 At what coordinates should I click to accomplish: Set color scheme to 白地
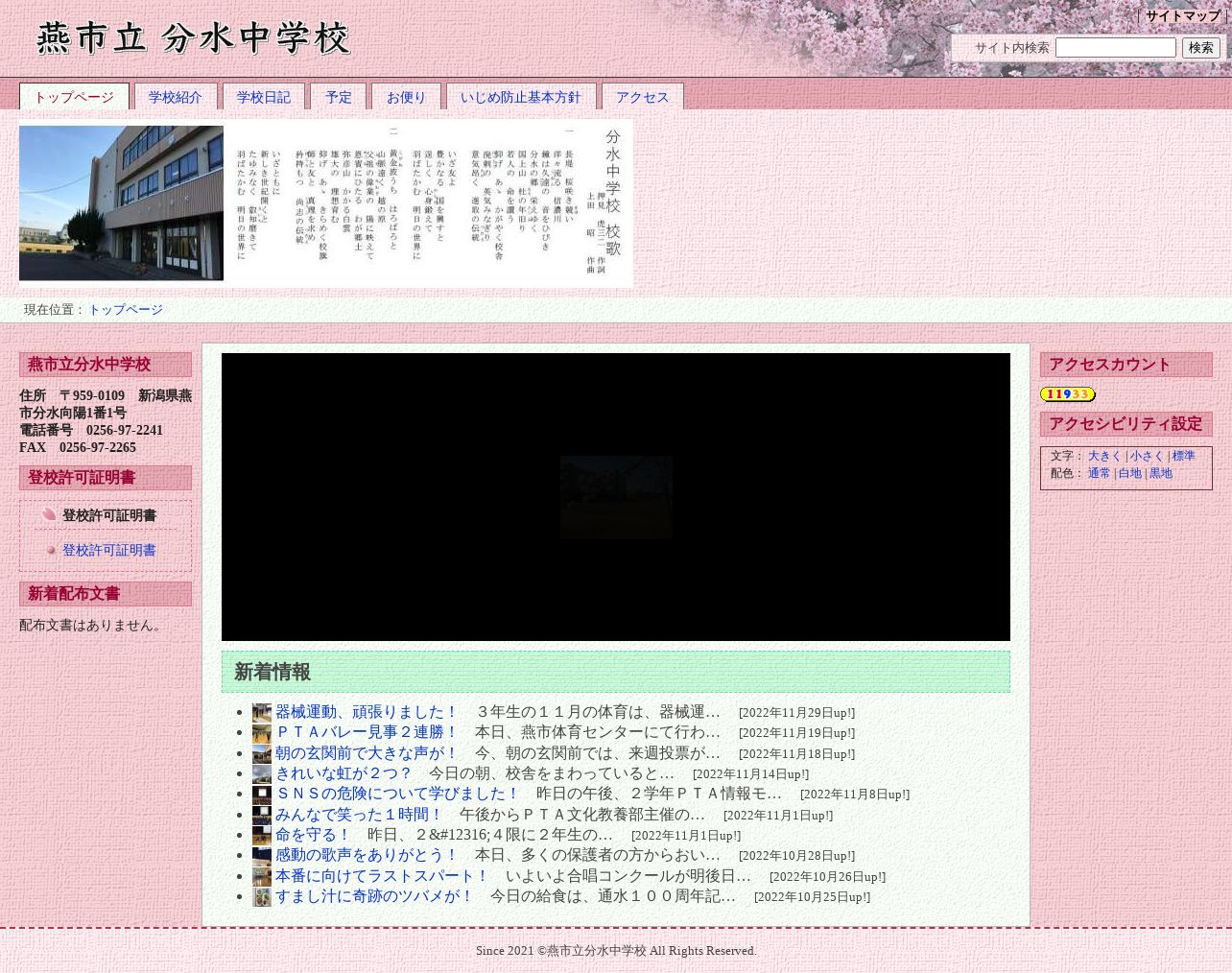[x=1130, y=473]
